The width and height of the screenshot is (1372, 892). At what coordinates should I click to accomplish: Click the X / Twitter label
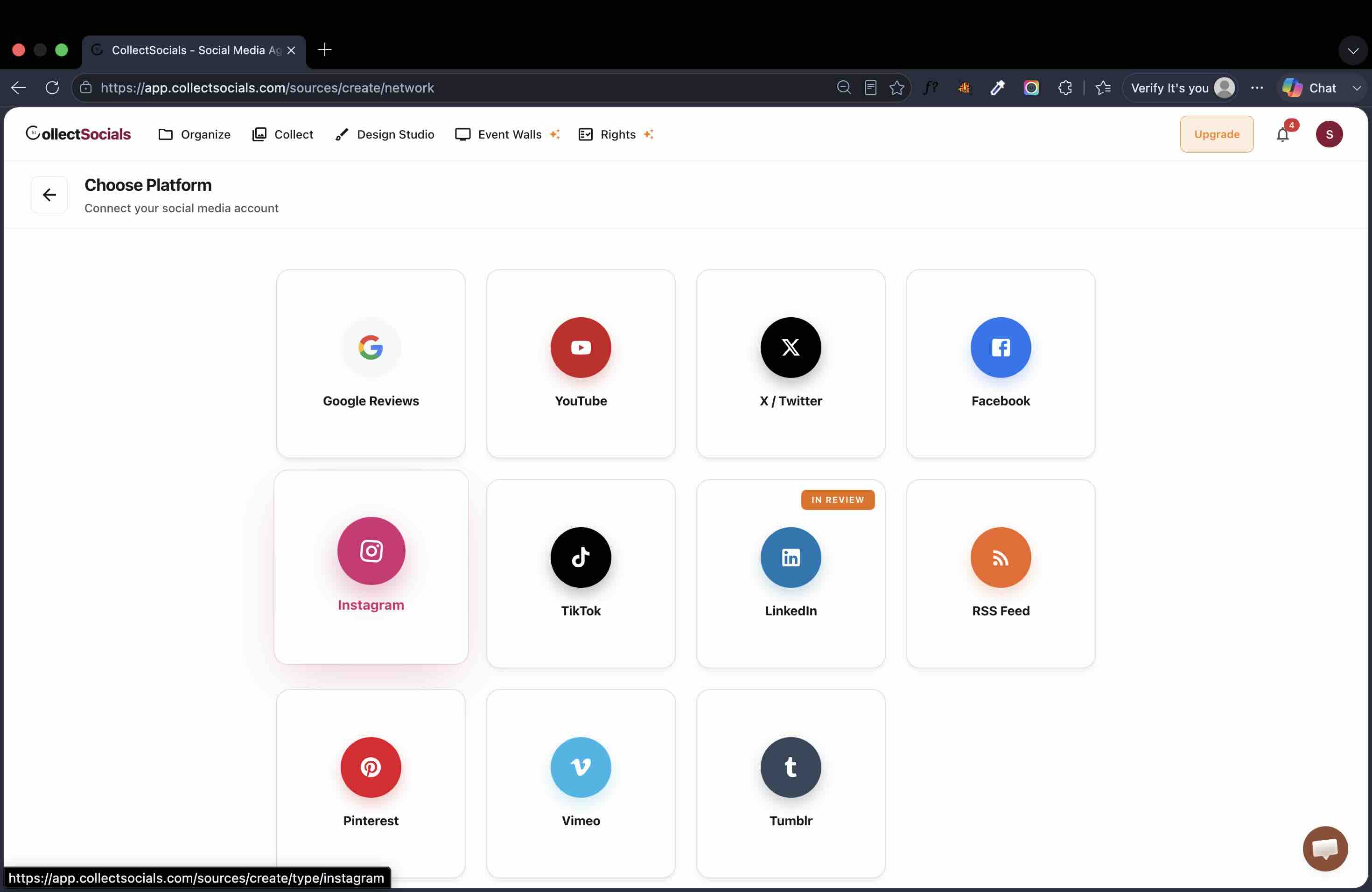pyautogui.click(x=791, y=401)
